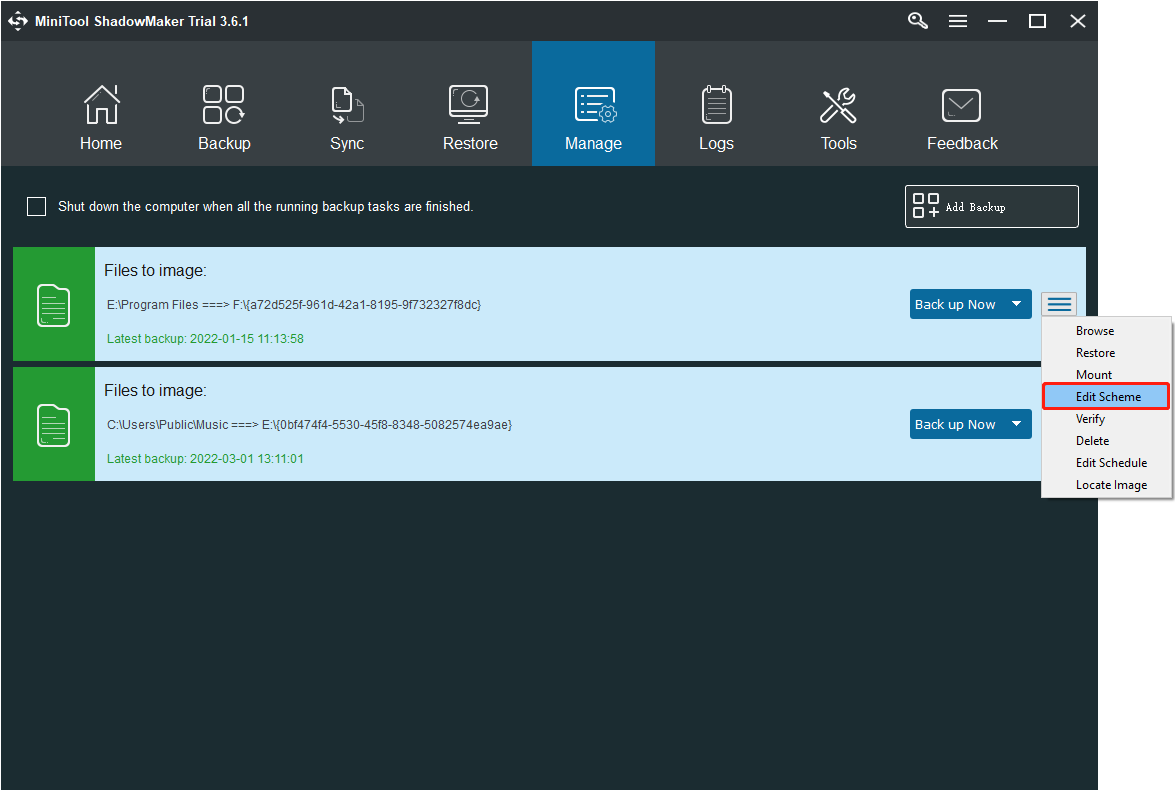Open the title bar hamburger menu

pos(958,21)
